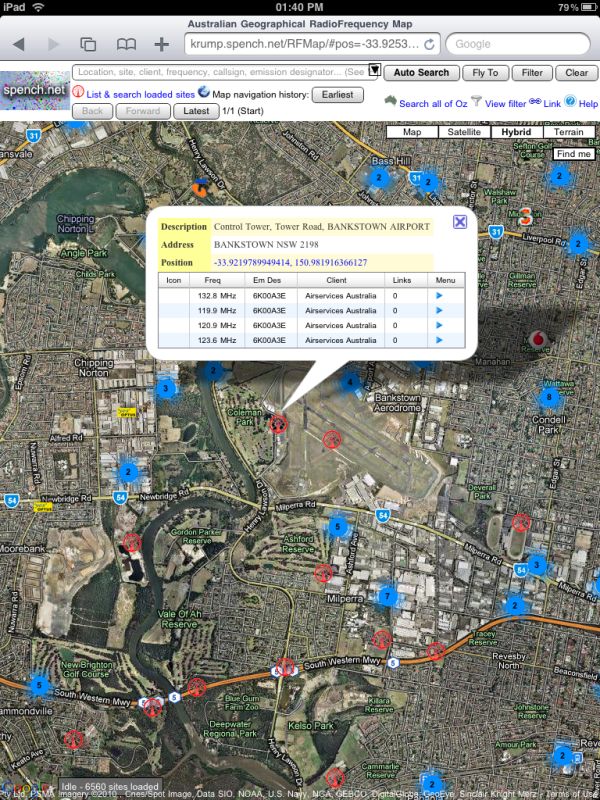Select the Hybrid view tab
600x800 pixels.
tap(516, 132)
